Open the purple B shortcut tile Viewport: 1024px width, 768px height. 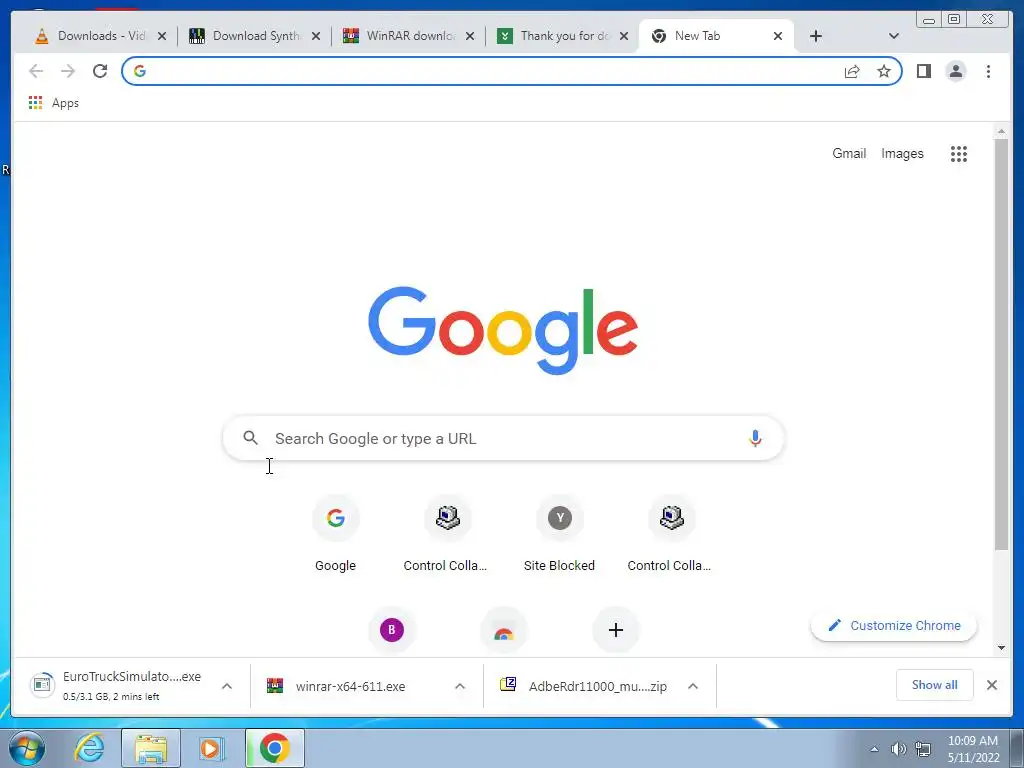pyautogui.click(x=392, y=630)
